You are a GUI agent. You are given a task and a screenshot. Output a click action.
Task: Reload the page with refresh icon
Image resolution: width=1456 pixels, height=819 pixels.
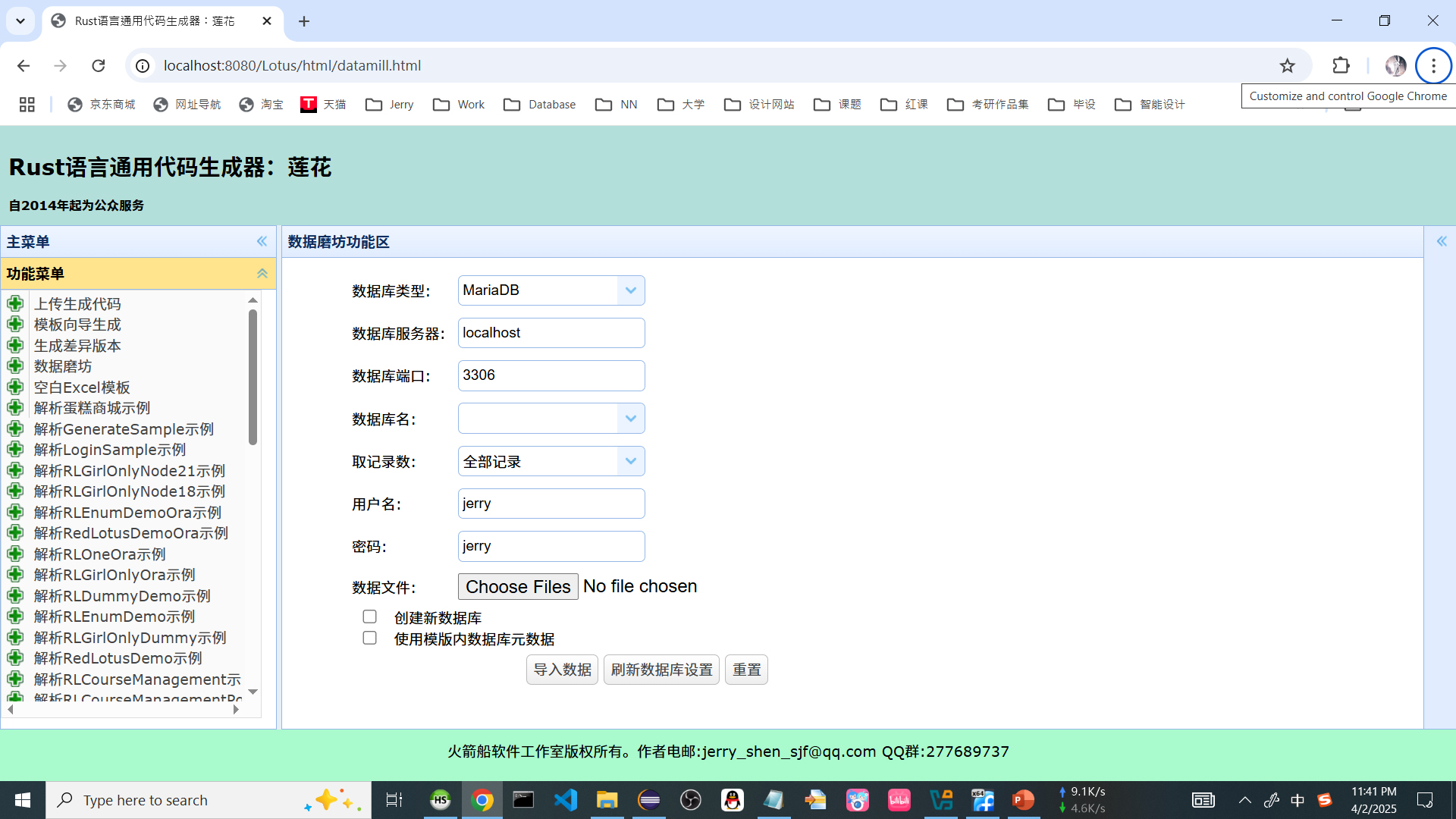coord(99,66)
